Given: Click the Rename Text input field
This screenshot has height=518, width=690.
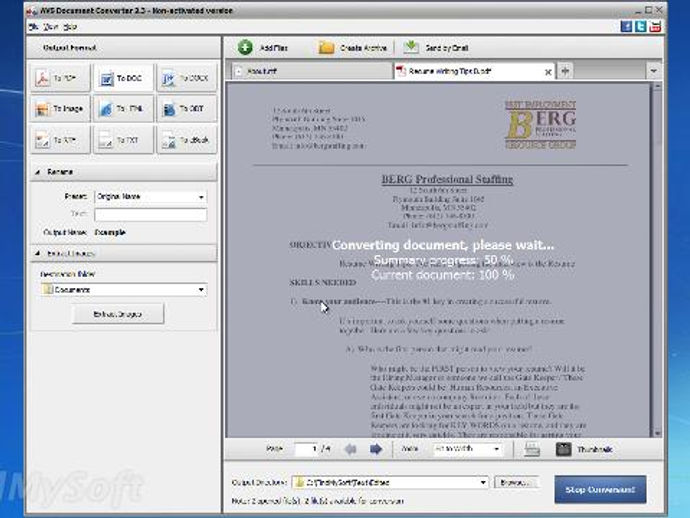Looking at the screenshot, I should point(150,214).
